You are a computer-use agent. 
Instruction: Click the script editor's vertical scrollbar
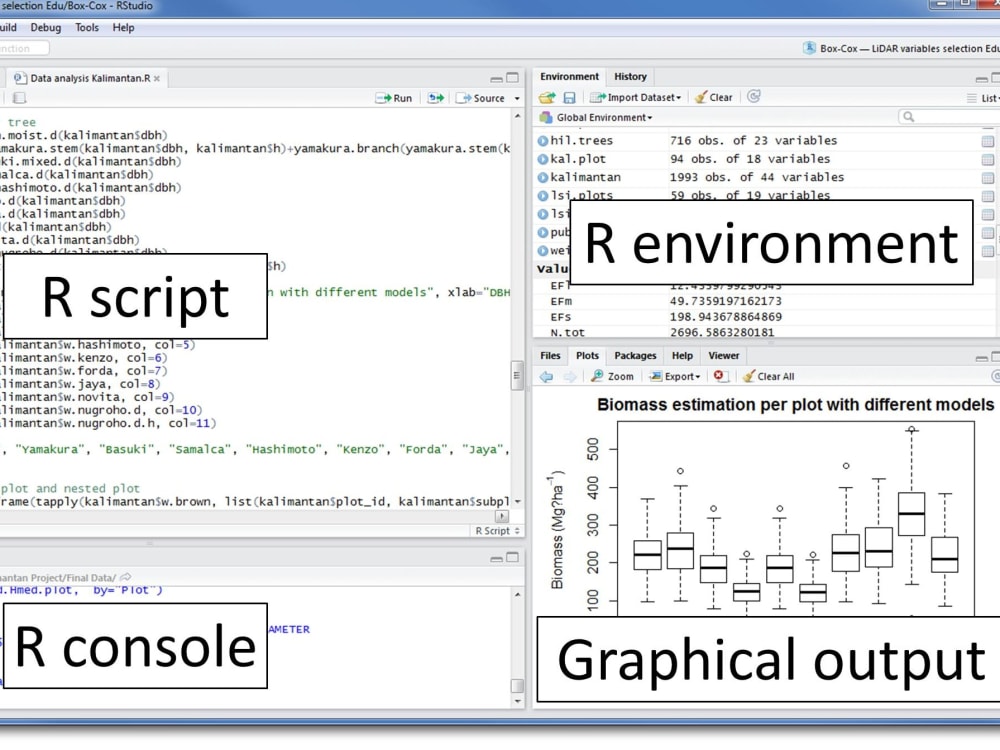pos(516,376)
